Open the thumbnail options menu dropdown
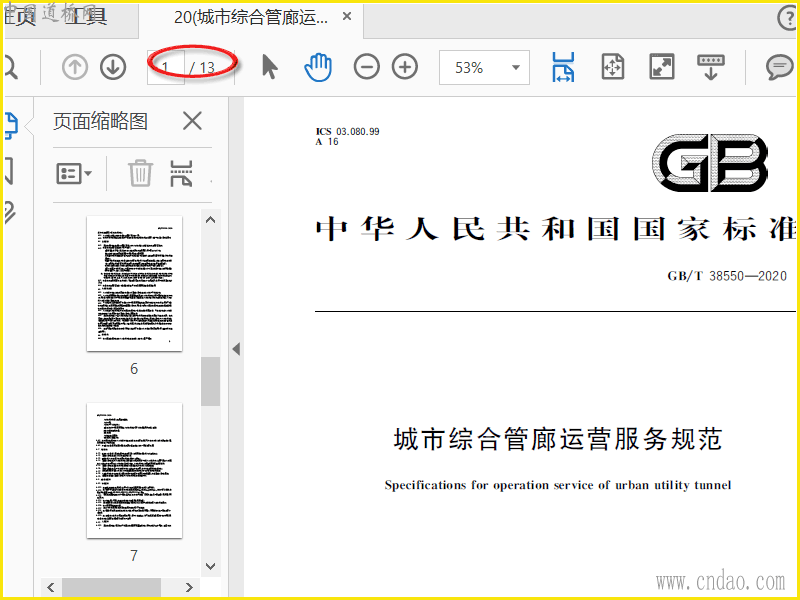 [x=74, y=173]
